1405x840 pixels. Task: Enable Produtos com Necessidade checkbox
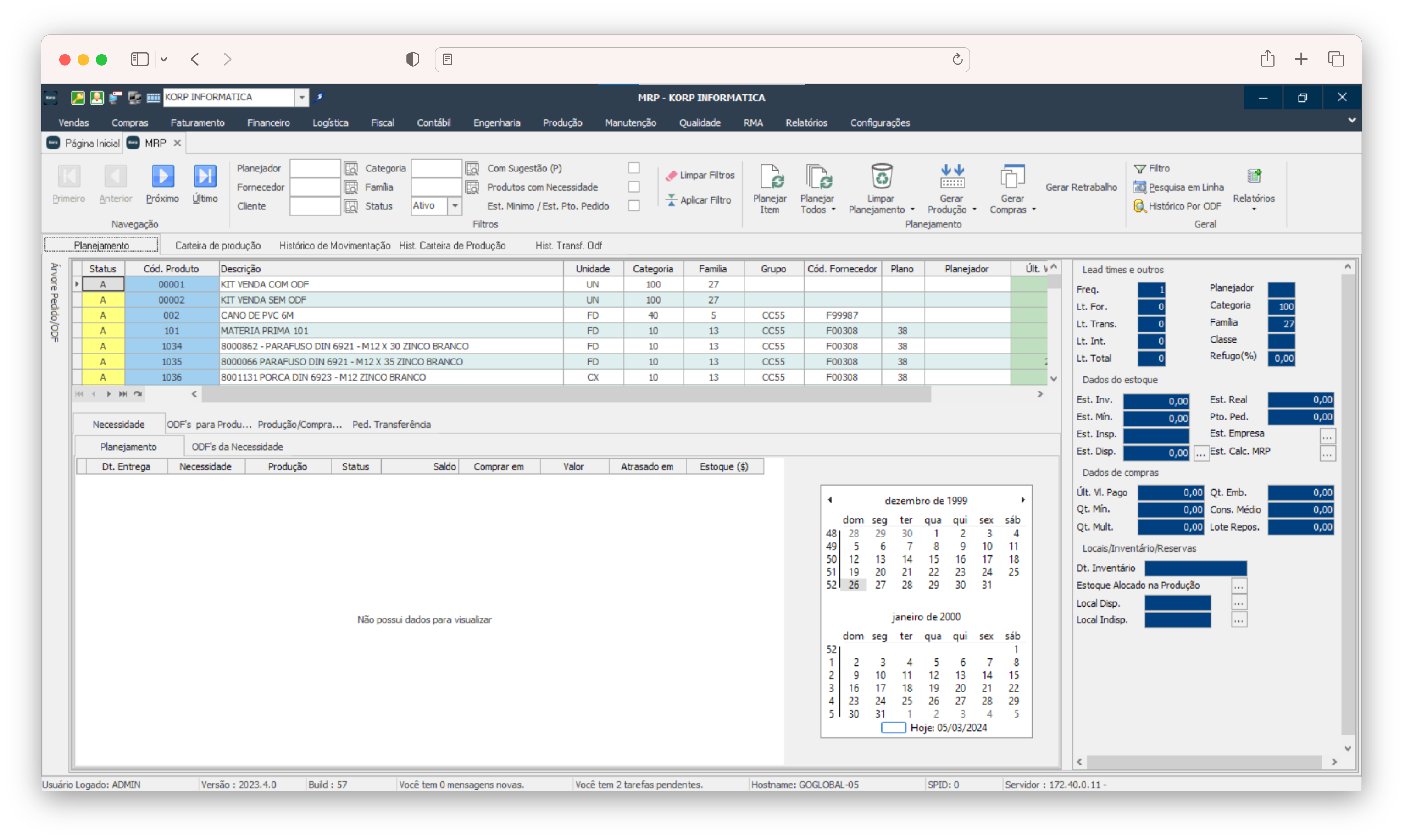634,187
